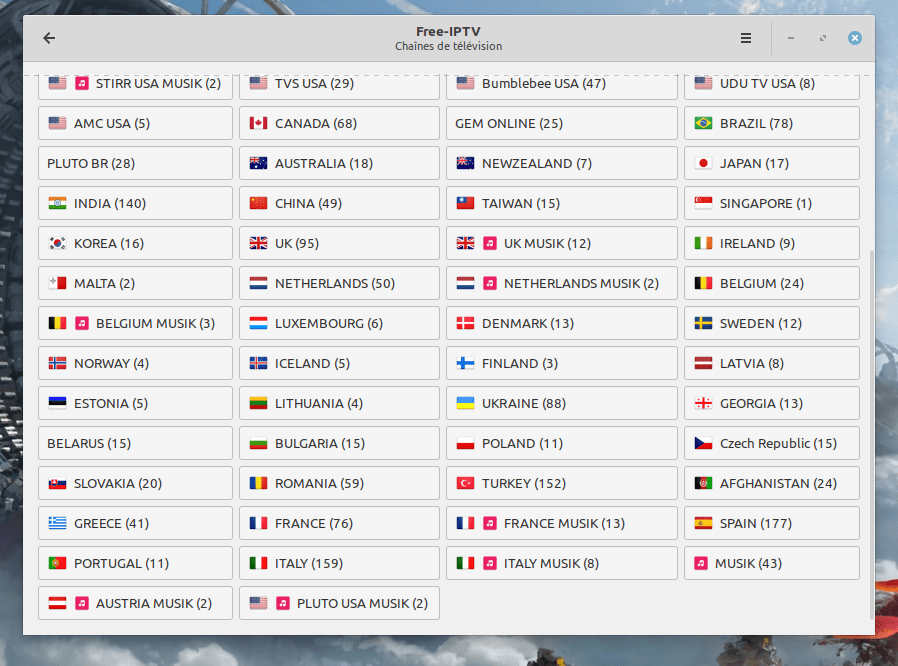The height and width of the screenshot is (666, 898).
Task: Open LUXEMBOURG (6) channel group
Action: click(339, 324)
